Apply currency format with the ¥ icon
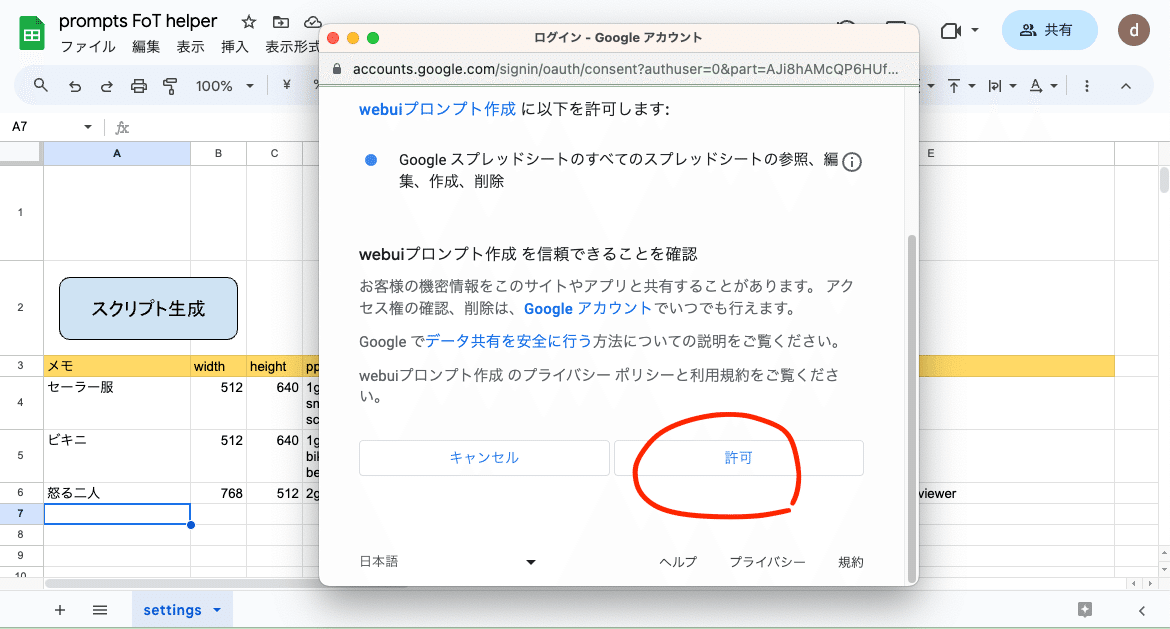This screenshot has height=629, width=1170. pos(286,85)
